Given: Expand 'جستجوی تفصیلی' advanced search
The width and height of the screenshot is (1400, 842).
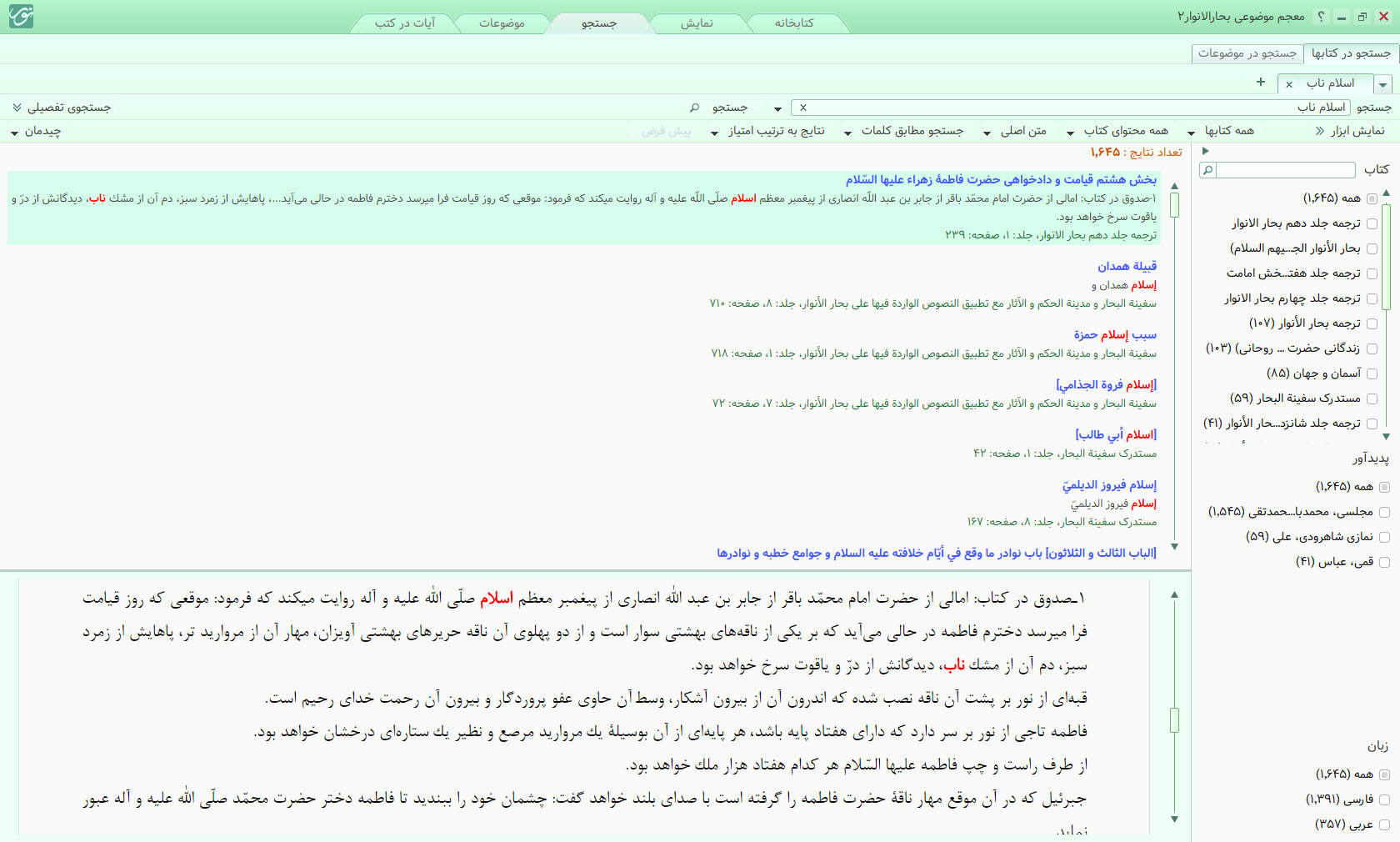Looking at the screenshot, I should pos(62,108).
